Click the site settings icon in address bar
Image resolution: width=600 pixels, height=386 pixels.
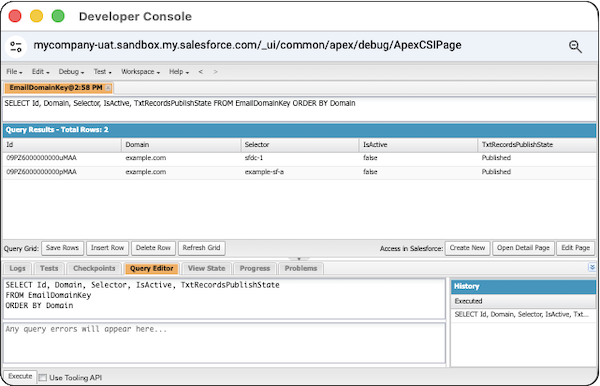pyautogui.click(x=16, y=47)
